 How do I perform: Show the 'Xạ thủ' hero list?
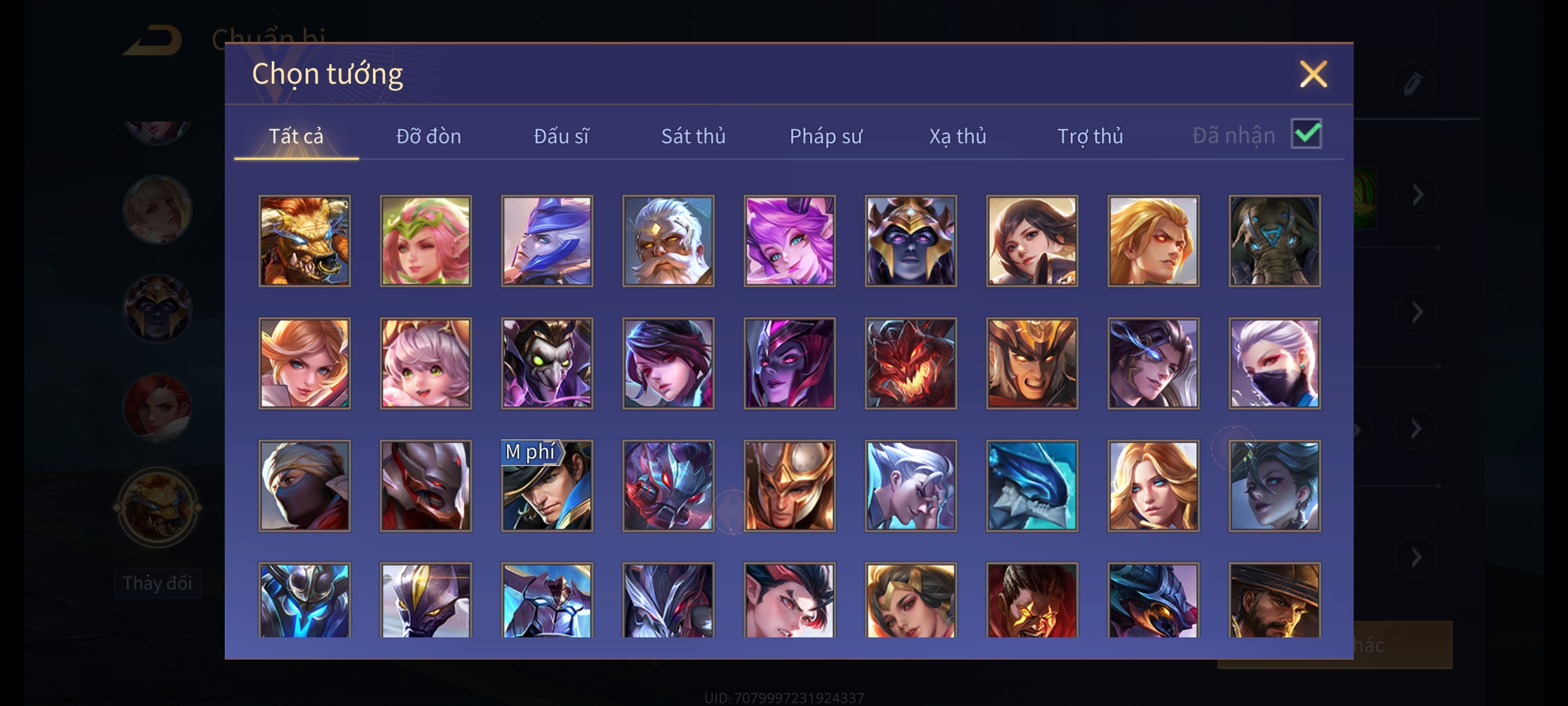pos(958,136)
